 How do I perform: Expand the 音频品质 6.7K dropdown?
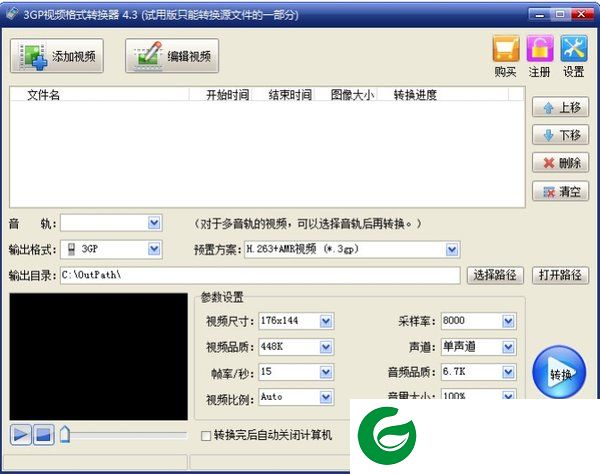pyautogui.click(x=508, y=372)
